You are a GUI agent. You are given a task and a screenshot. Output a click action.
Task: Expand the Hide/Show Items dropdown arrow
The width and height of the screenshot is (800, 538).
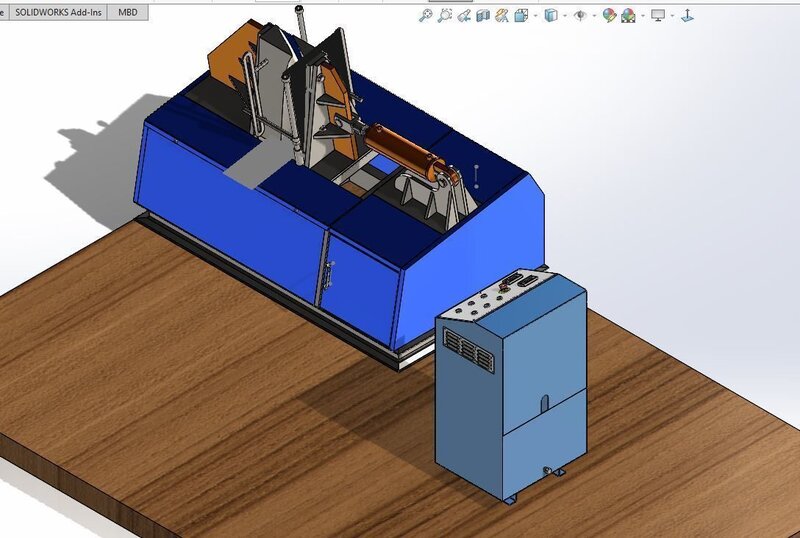click(x=593, y=16)
